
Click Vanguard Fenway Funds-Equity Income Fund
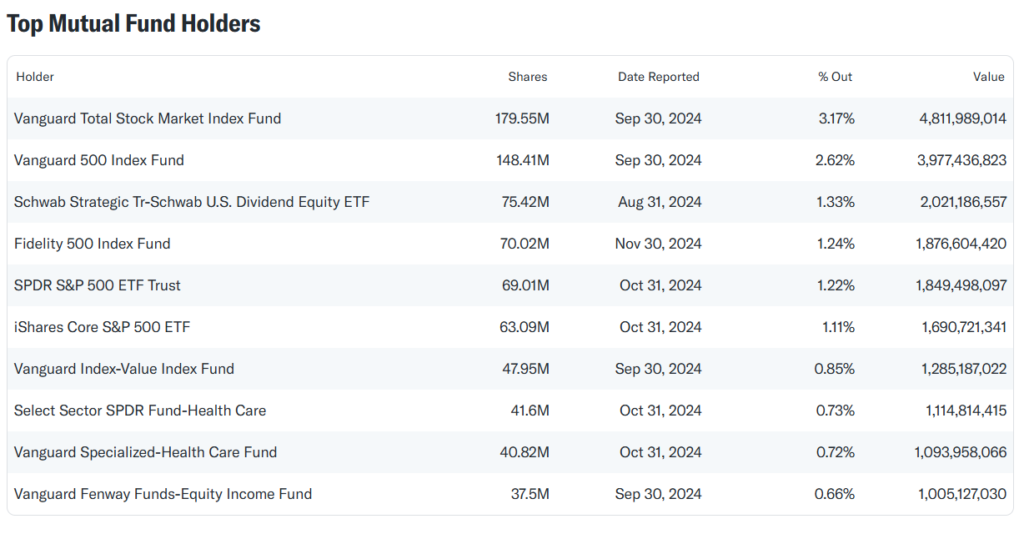pos(163,494)
